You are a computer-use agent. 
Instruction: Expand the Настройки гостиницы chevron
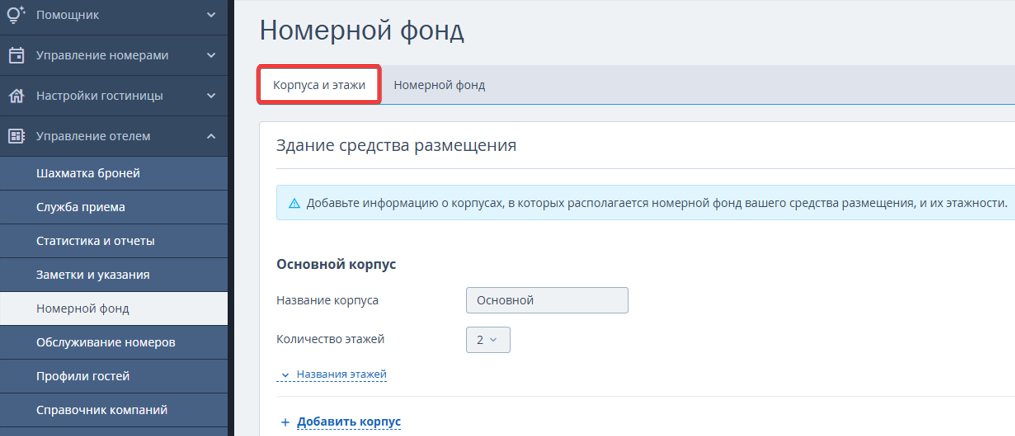[x=211, y=96]
